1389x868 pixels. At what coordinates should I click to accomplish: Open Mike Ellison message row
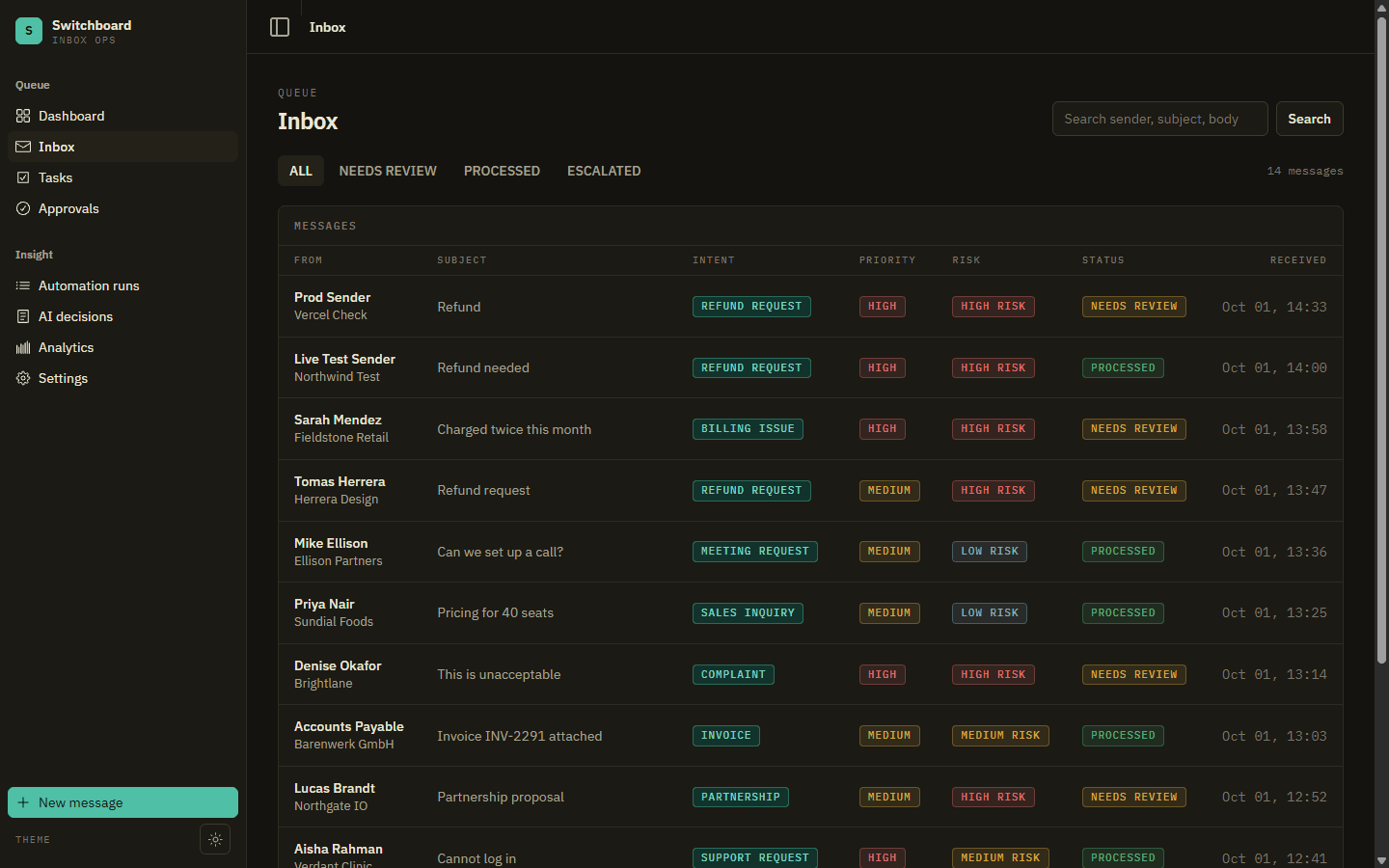coord(810,552)
